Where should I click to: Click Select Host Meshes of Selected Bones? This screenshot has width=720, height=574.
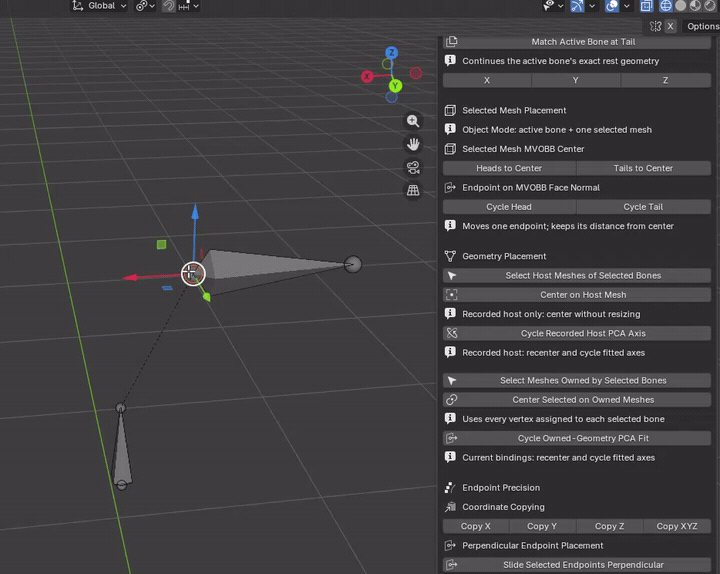pyautogui.click(x=577, y=276)
